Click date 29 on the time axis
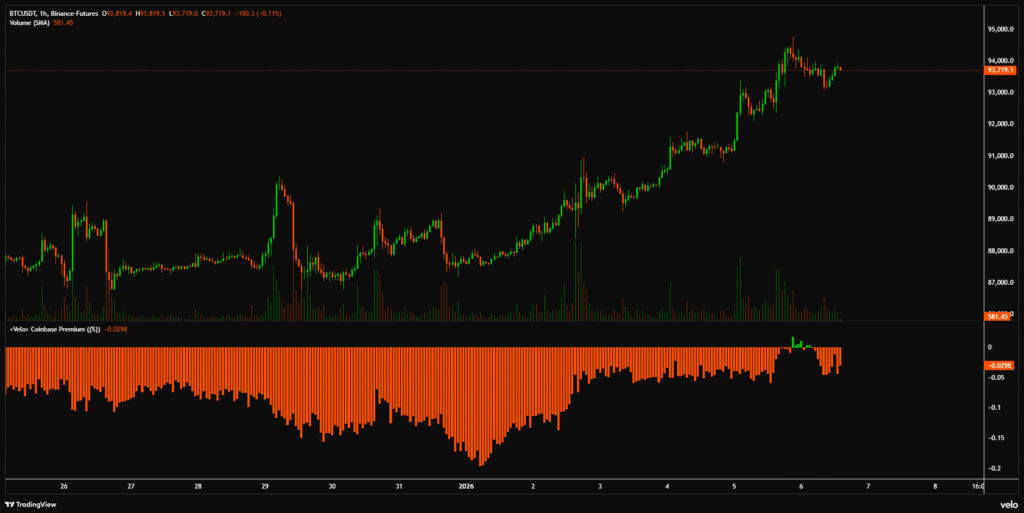The image size is (1024, 513). tap(265, 487)
